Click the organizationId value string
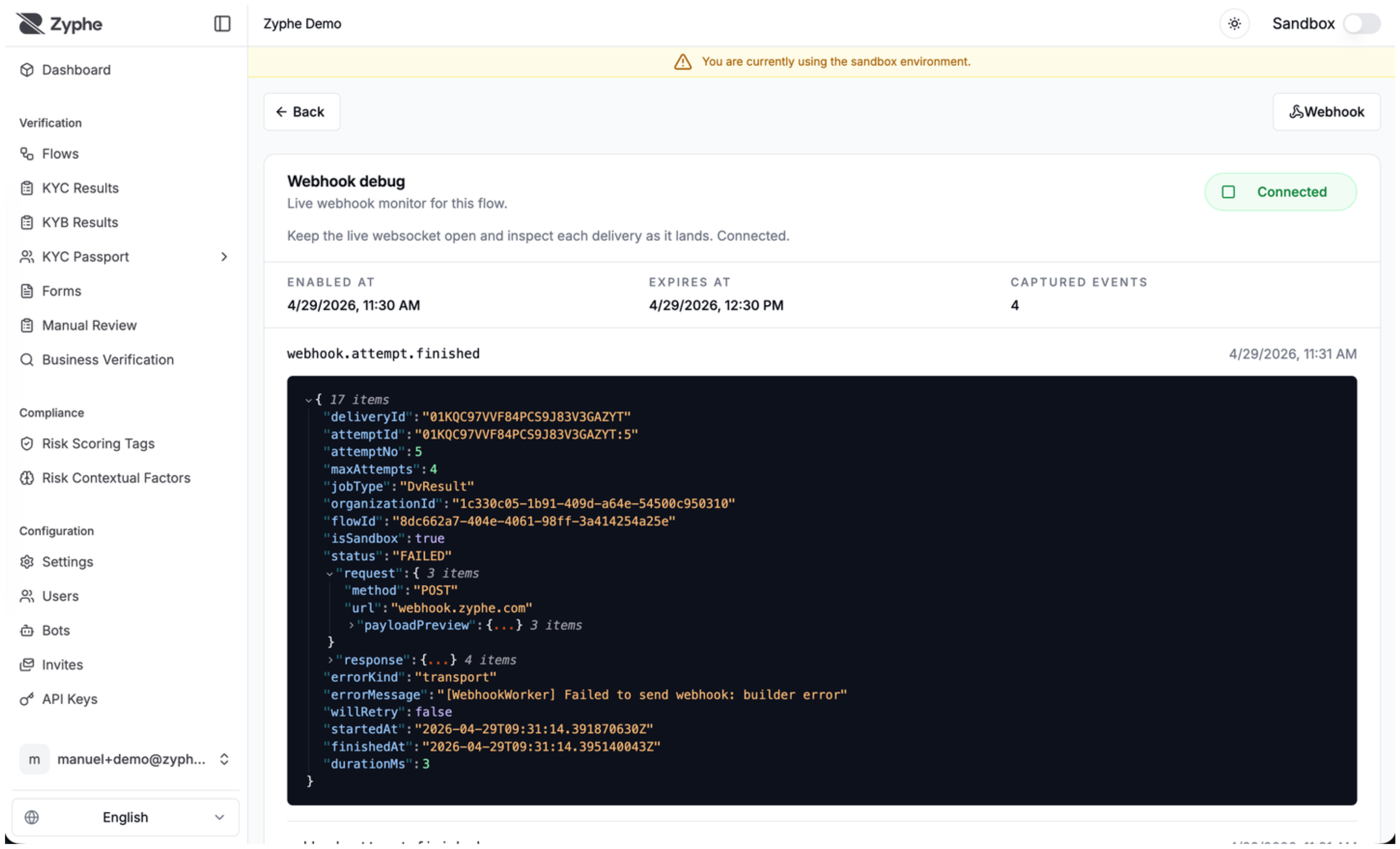 click(x=594, y=504)
